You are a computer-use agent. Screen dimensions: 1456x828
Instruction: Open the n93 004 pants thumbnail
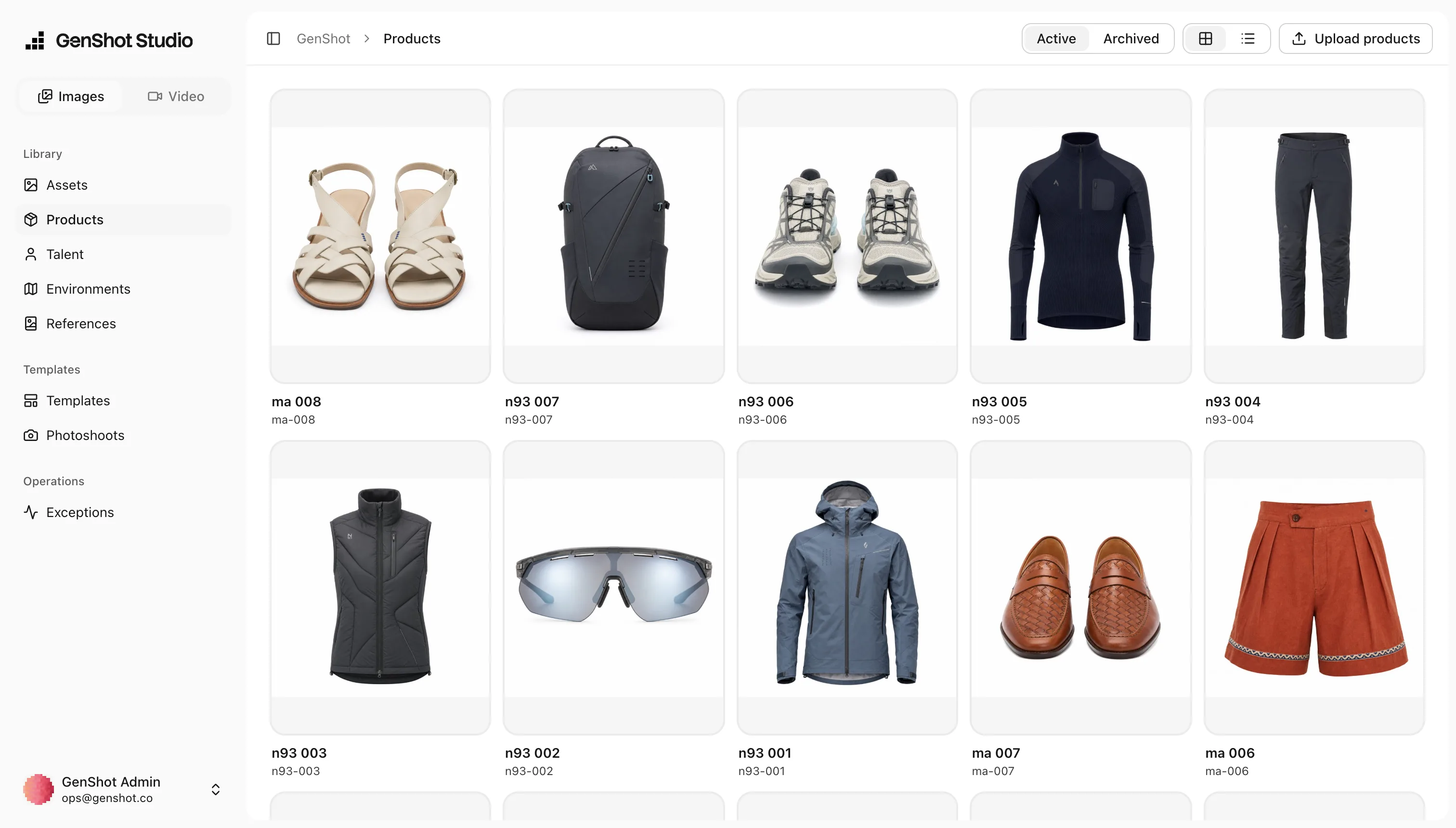1314,236
